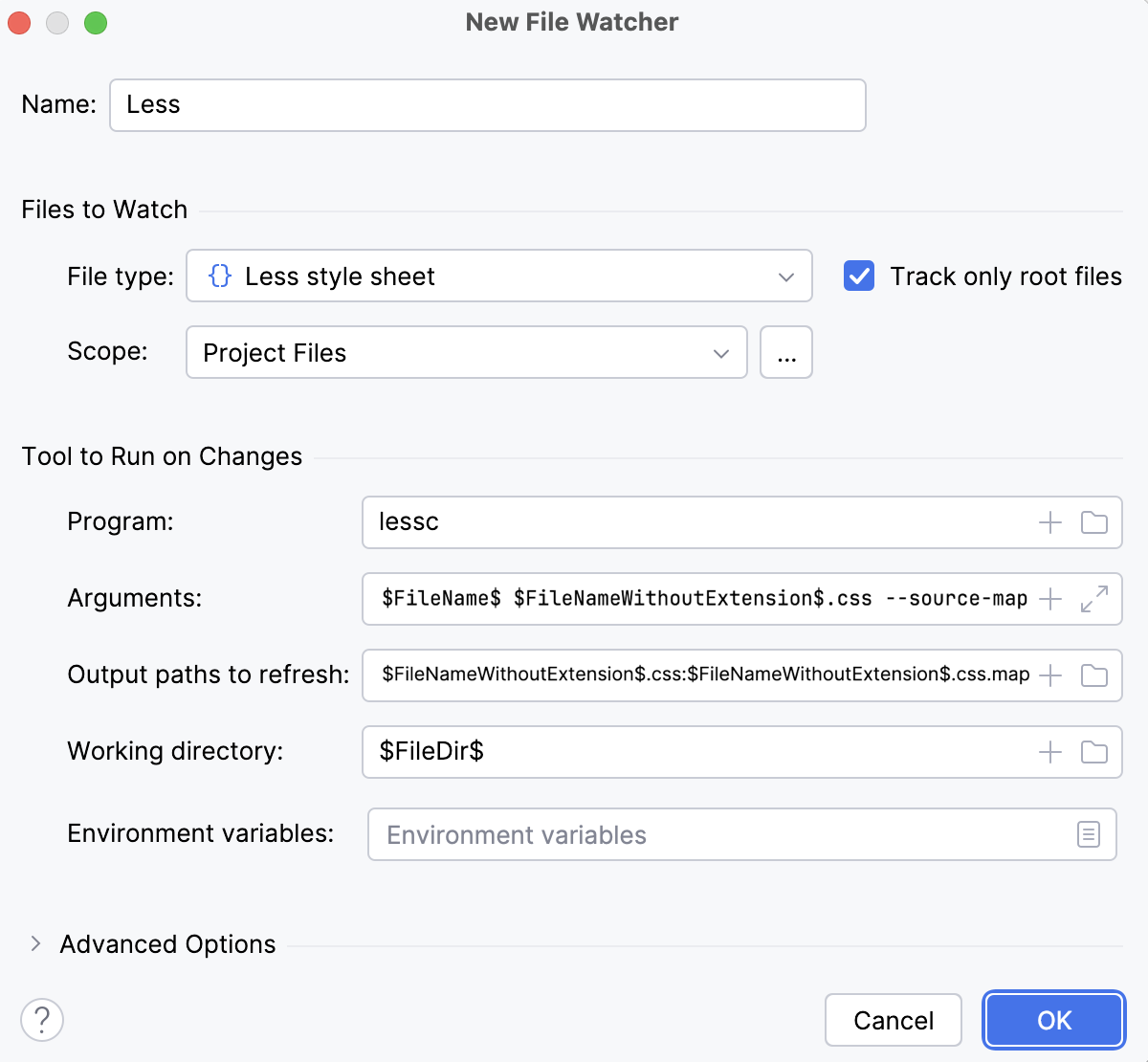The width and height of the screenshot is (1148, 1062).
Task: Insert a macro into the Program field
Action: click(x=1049, y=522)
